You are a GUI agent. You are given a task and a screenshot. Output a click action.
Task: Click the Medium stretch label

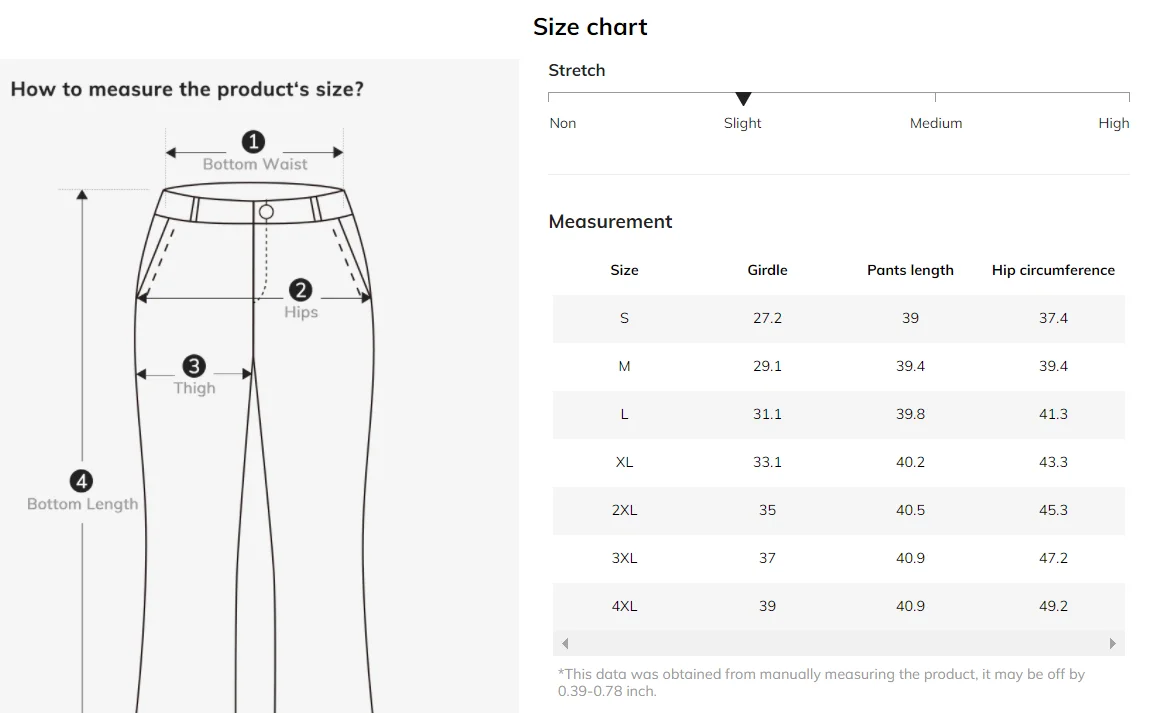click(936, 123)
